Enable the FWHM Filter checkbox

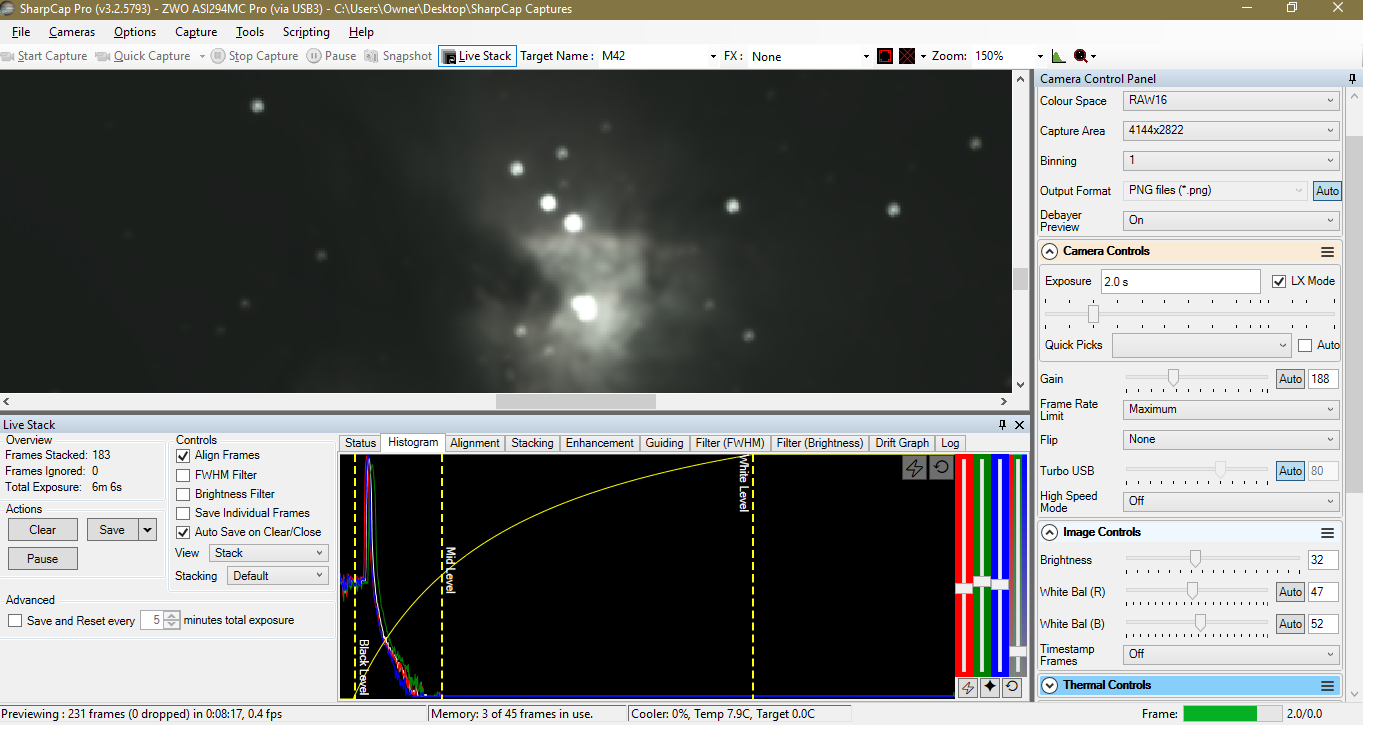pos(183,475)
